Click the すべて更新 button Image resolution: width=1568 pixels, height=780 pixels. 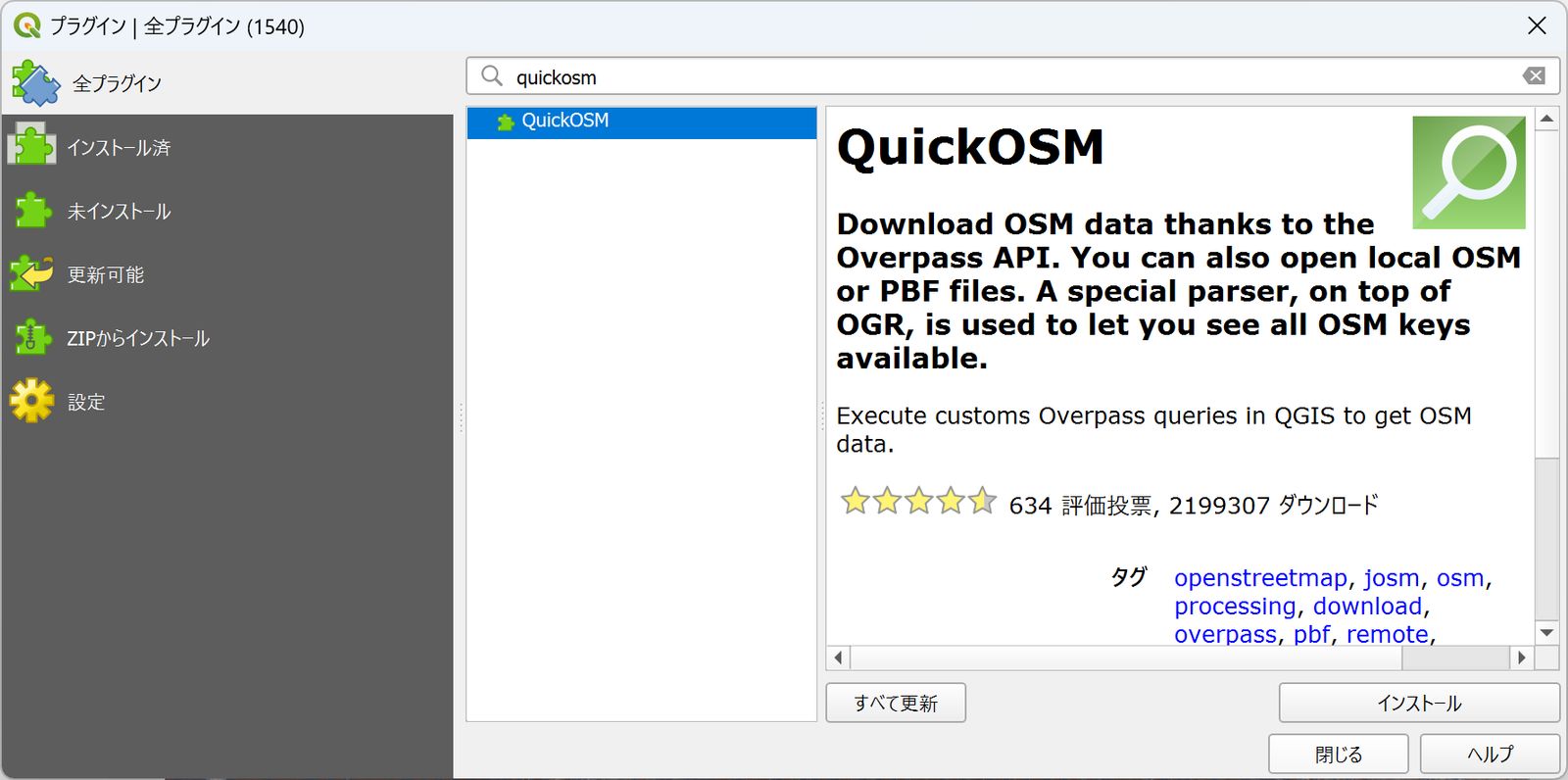(896, 703)
